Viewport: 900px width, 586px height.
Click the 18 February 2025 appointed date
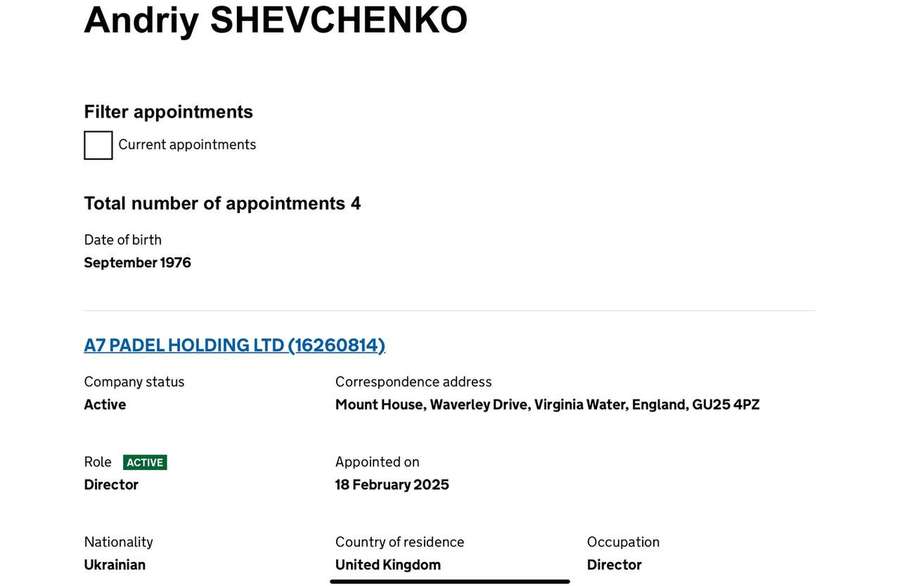392,485
